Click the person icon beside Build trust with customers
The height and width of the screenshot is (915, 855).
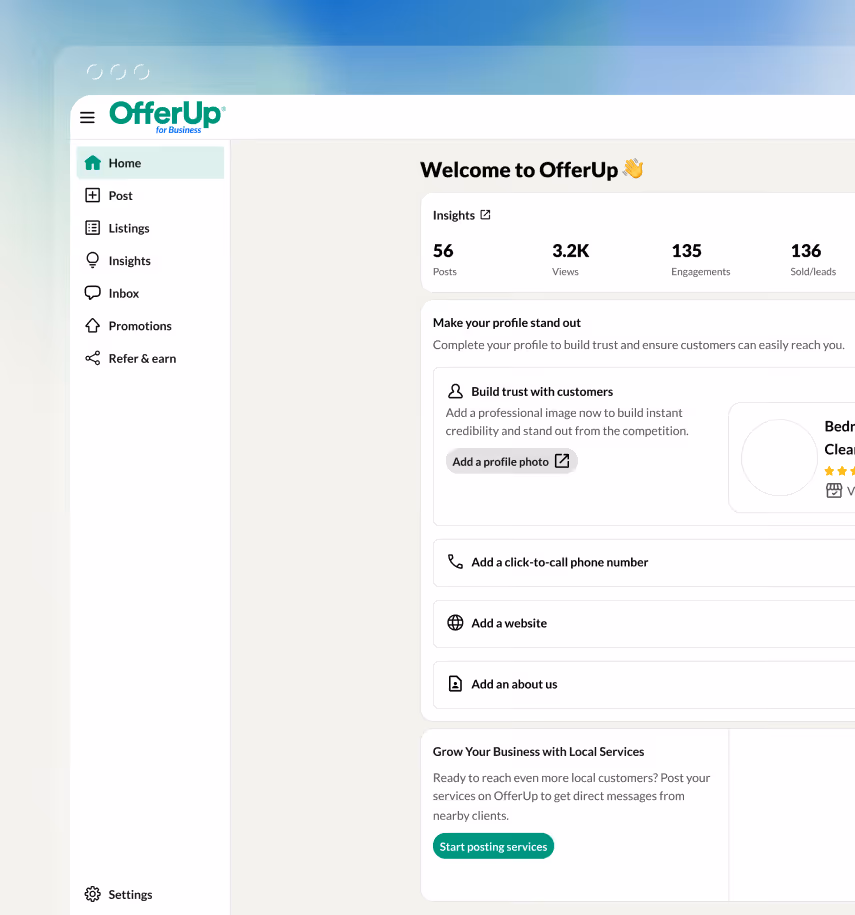(x=455, y=391)
